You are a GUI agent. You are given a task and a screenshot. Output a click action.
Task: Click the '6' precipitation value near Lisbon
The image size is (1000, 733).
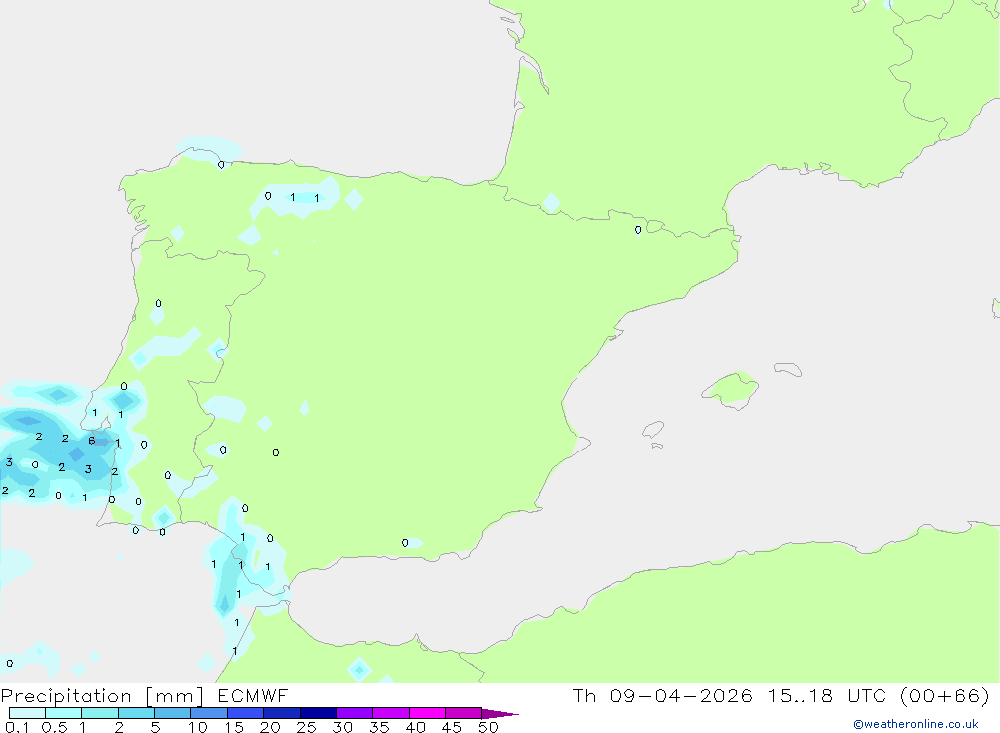tap(92, 441)
